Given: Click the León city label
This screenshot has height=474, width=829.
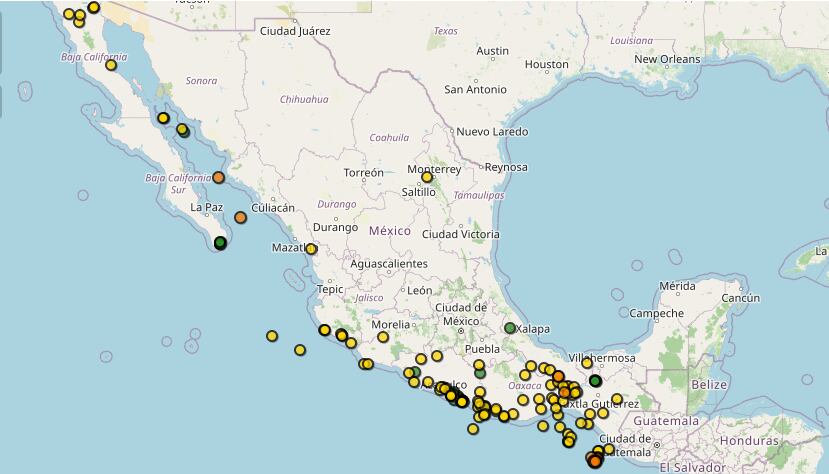Looking at the screenshot, I should tap(420, 290).
